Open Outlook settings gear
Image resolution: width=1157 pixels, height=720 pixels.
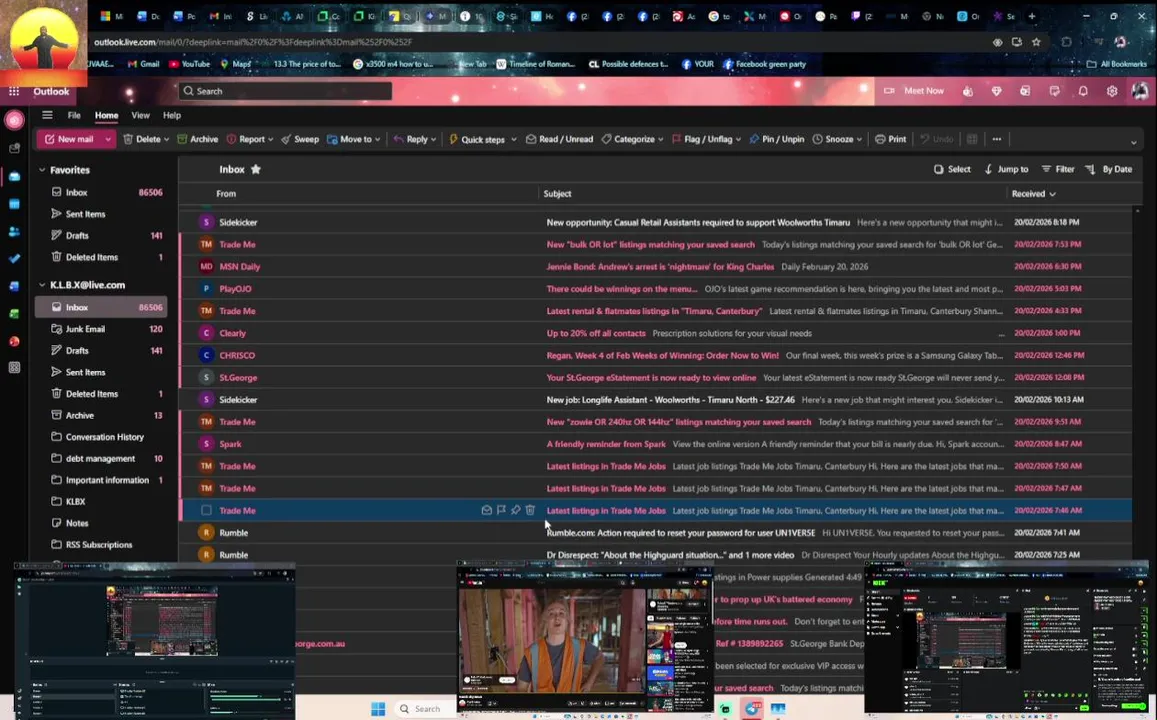[x=1112, y=91]
